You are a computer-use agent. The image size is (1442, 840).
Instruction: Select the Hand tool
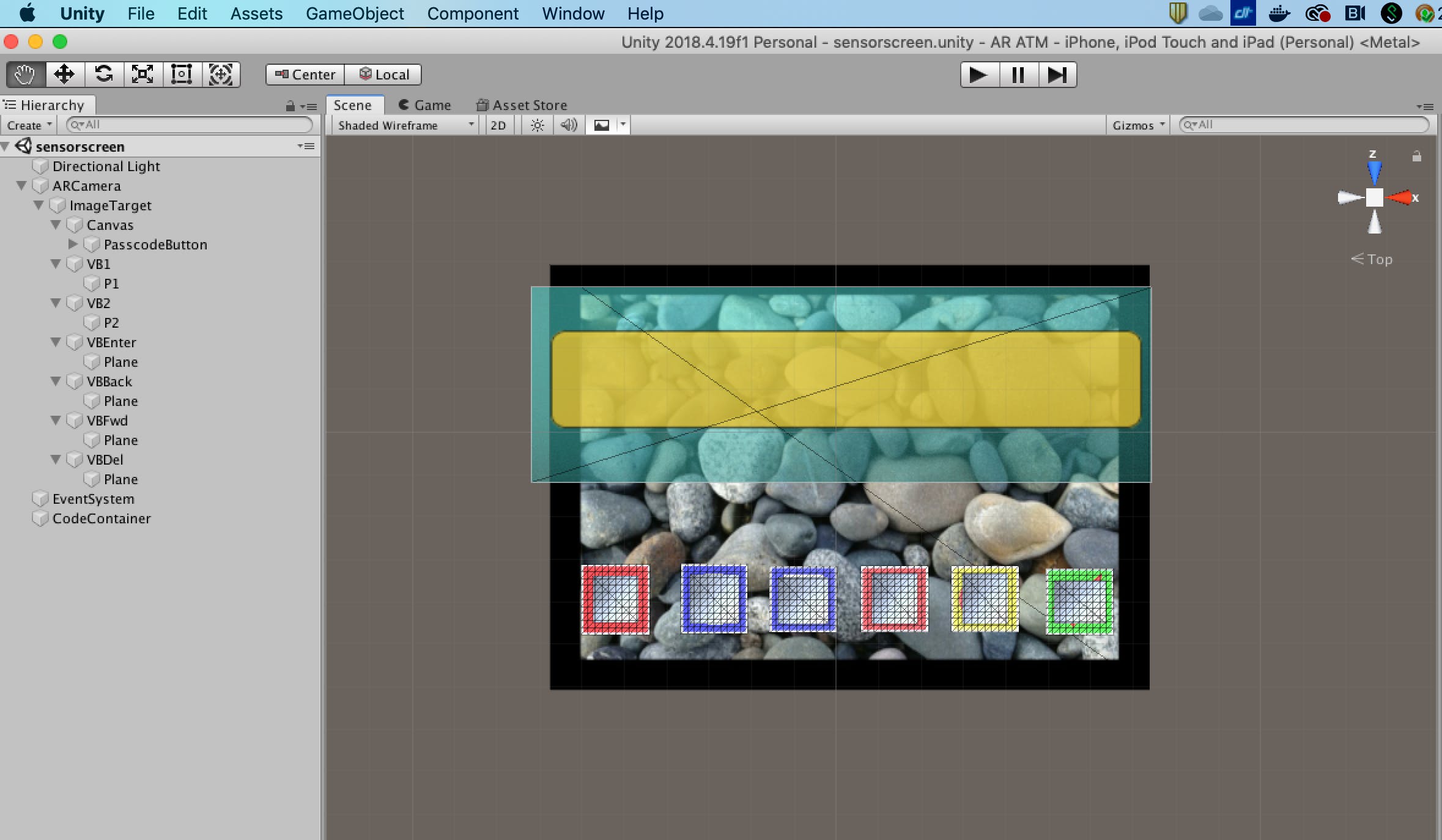pos(26,75)
